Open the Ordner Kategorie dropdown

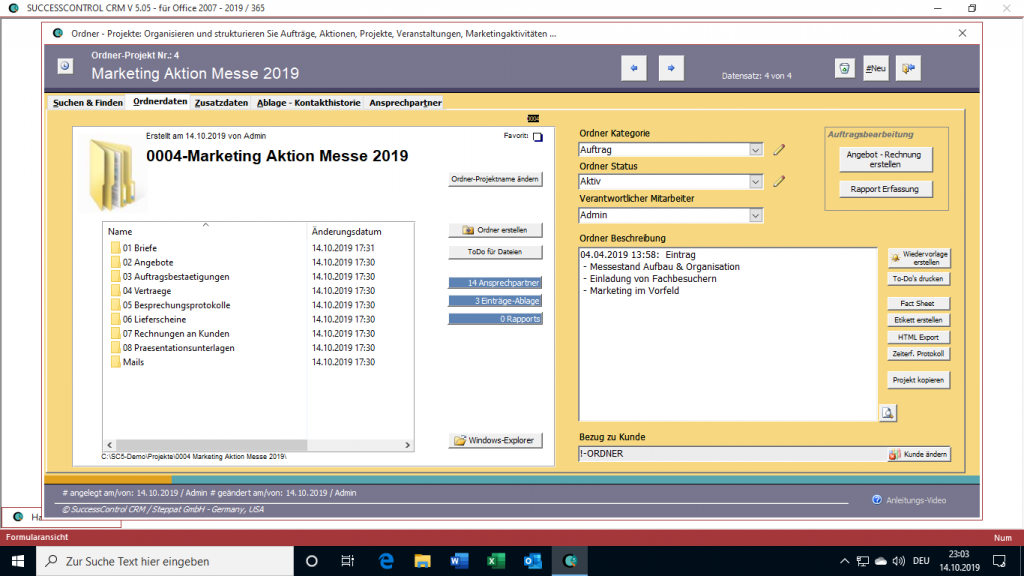pyautogui.click(x=757, y=149)
